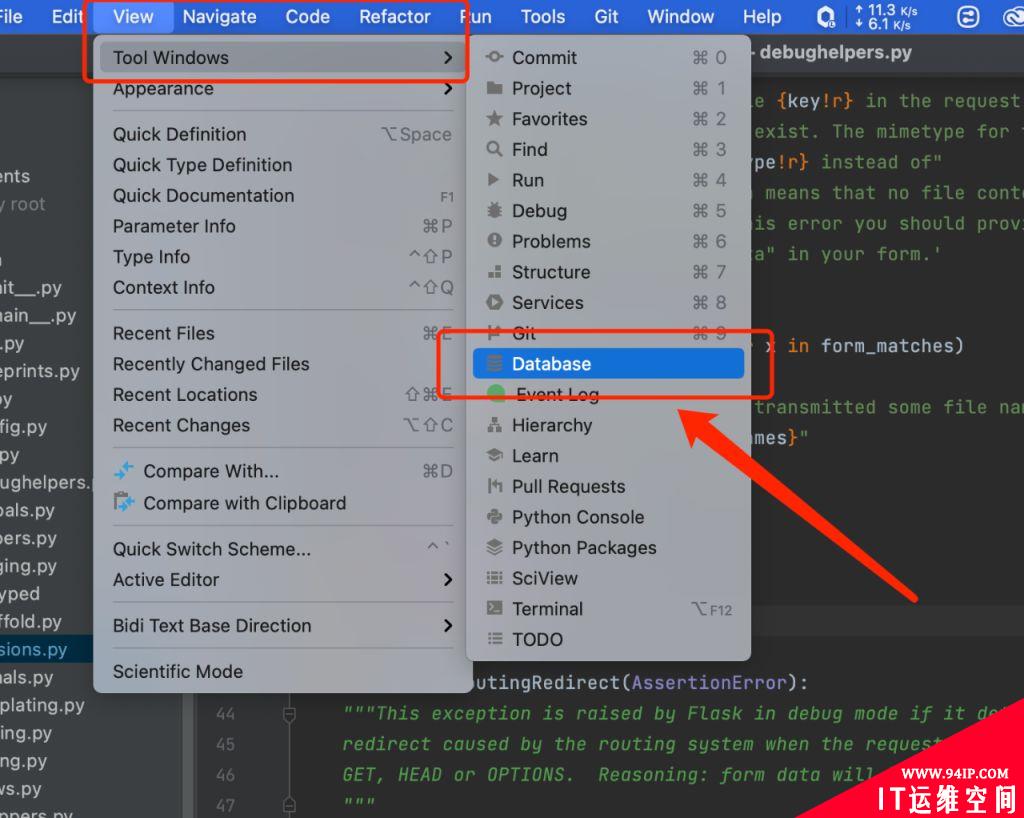
Task: Click the Run play icon
Action: 494,180
